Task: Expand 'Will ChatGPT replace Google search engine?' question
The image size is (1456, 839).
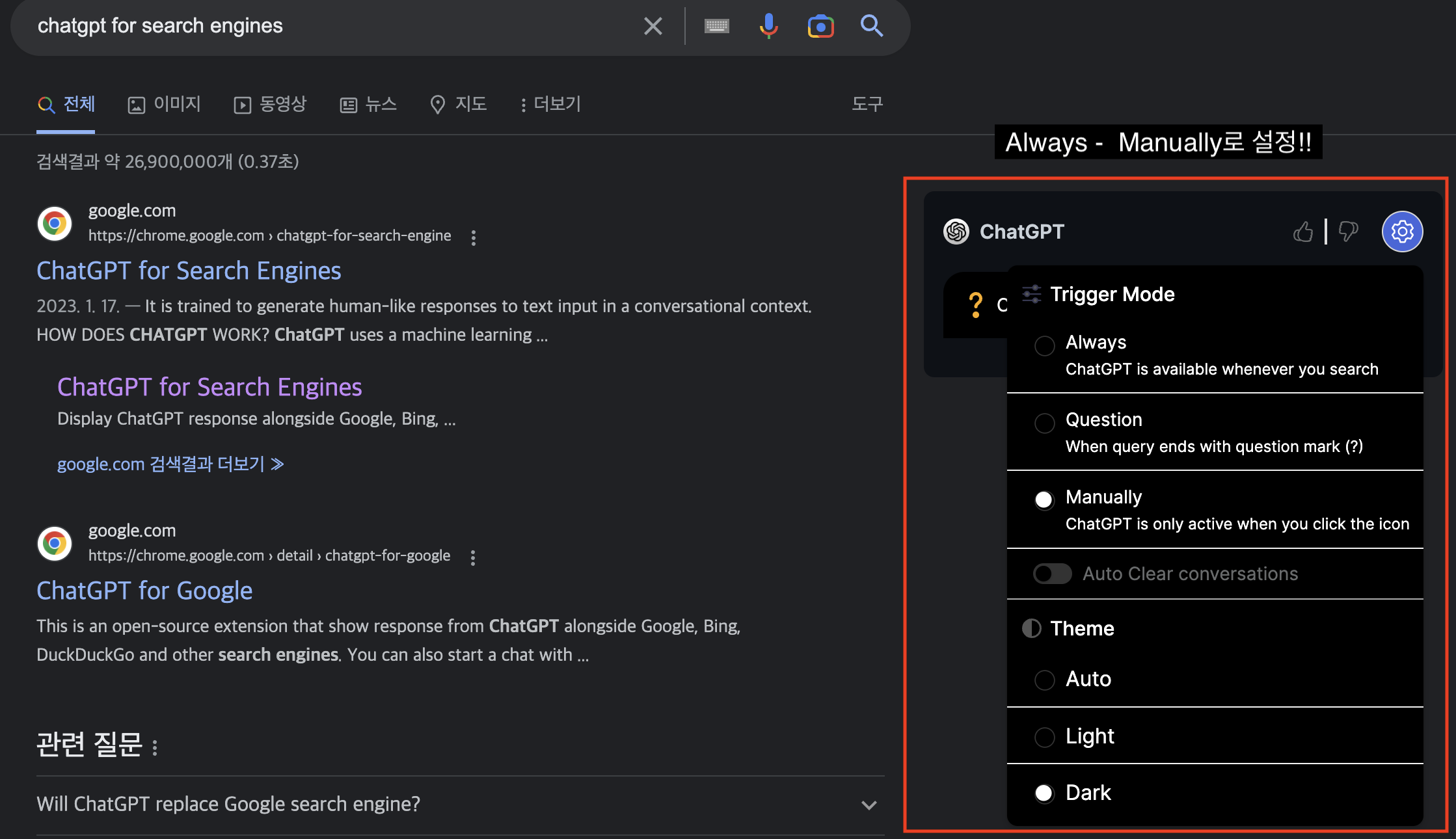Action: click(461, 805)
